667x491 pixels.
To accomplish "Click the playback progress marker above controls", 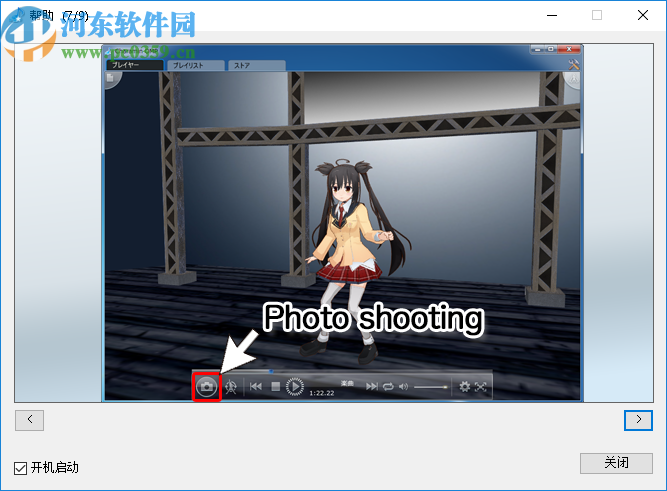I will click(x=271, y=371).
